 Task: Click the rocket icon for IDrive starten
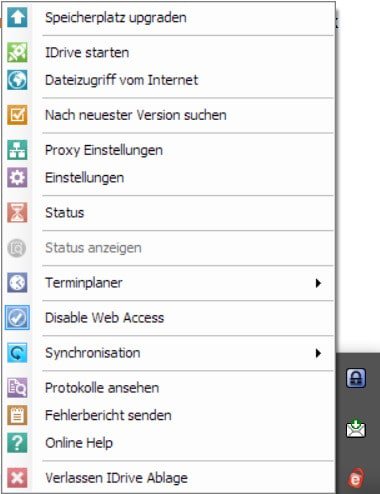(x=17, y=52)
